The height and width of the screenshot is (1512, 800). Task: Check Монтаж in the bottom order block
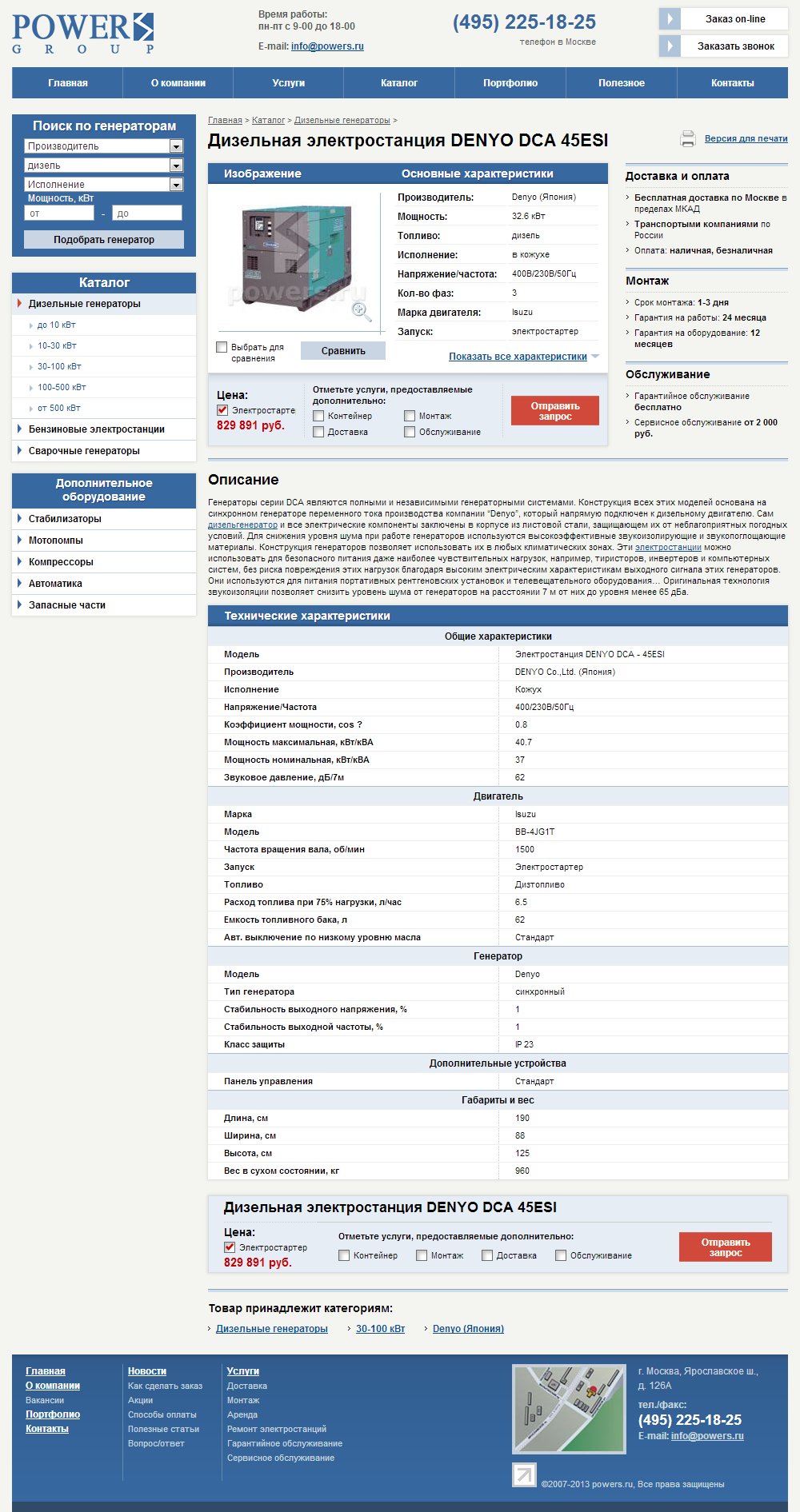(422, 1255)
